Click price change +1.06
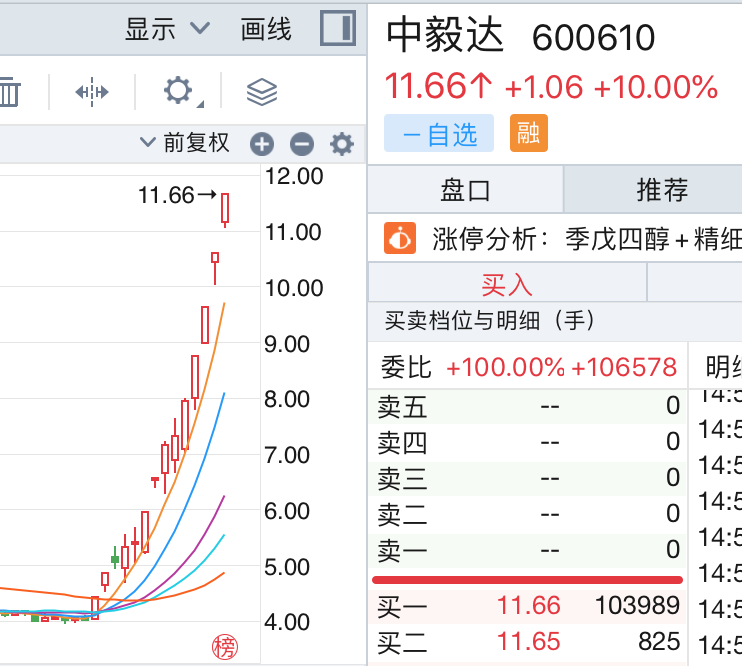This screenshot has height=666, width=742. pyautogui.click(x=544, y=89)
